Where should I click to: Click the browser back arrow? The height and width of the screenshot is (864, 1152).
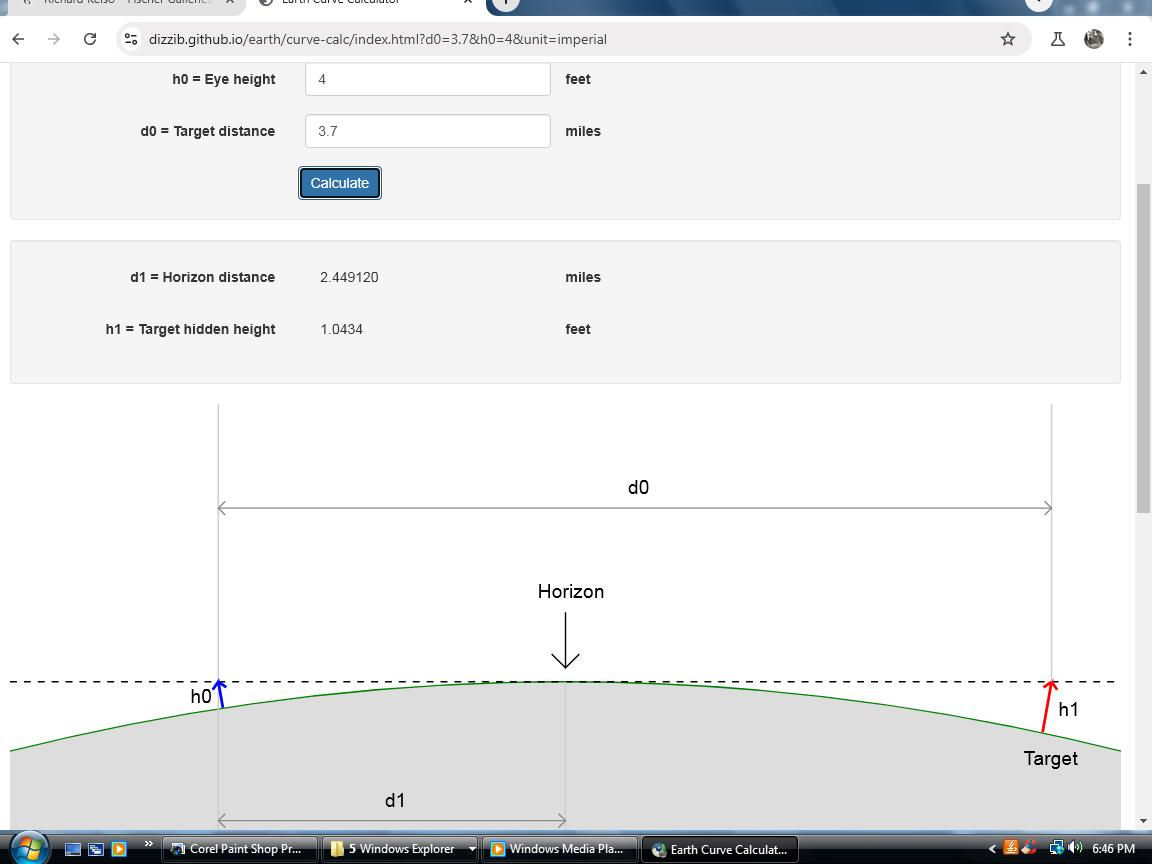pos(18,39)
